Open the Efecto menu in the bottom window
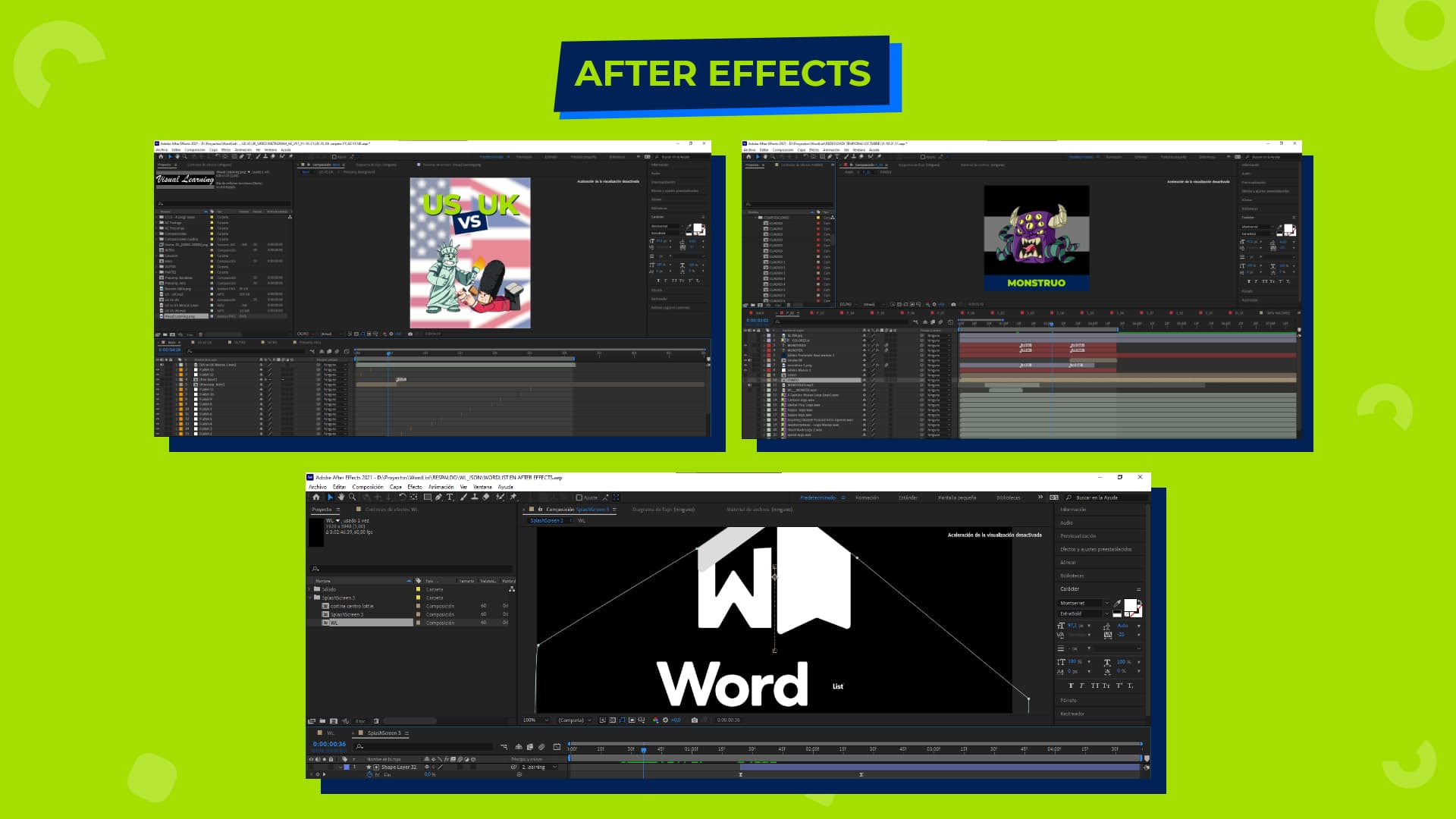 click(415, 487)
